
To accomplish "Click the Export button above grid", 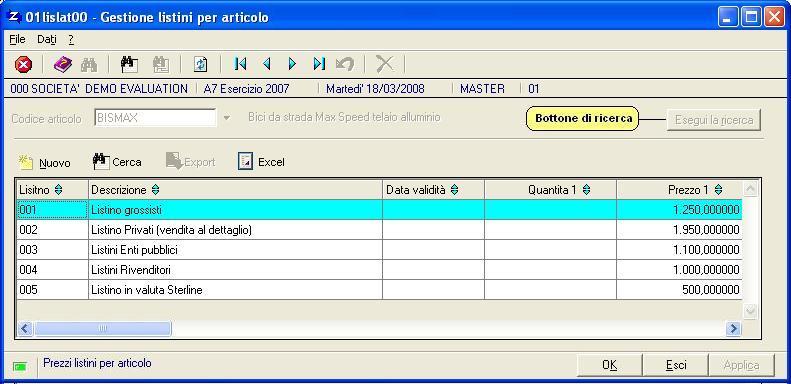I will [x=191, y=162].
